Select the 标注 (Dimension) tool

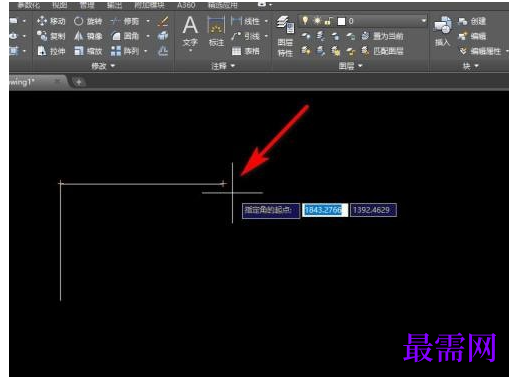pos(216,32)
